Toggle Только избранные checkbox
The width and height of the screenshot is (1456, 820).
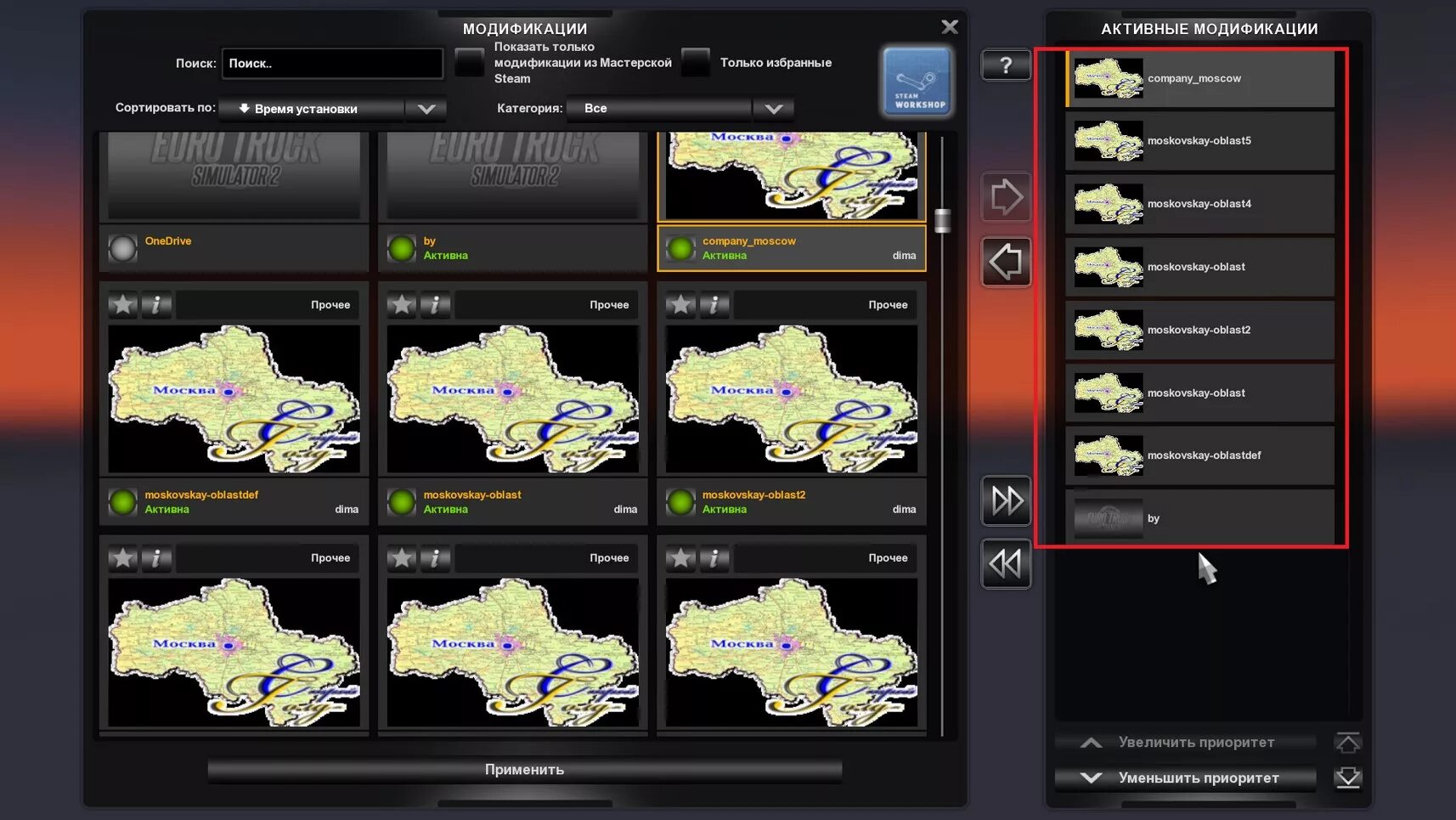[695, 63]
